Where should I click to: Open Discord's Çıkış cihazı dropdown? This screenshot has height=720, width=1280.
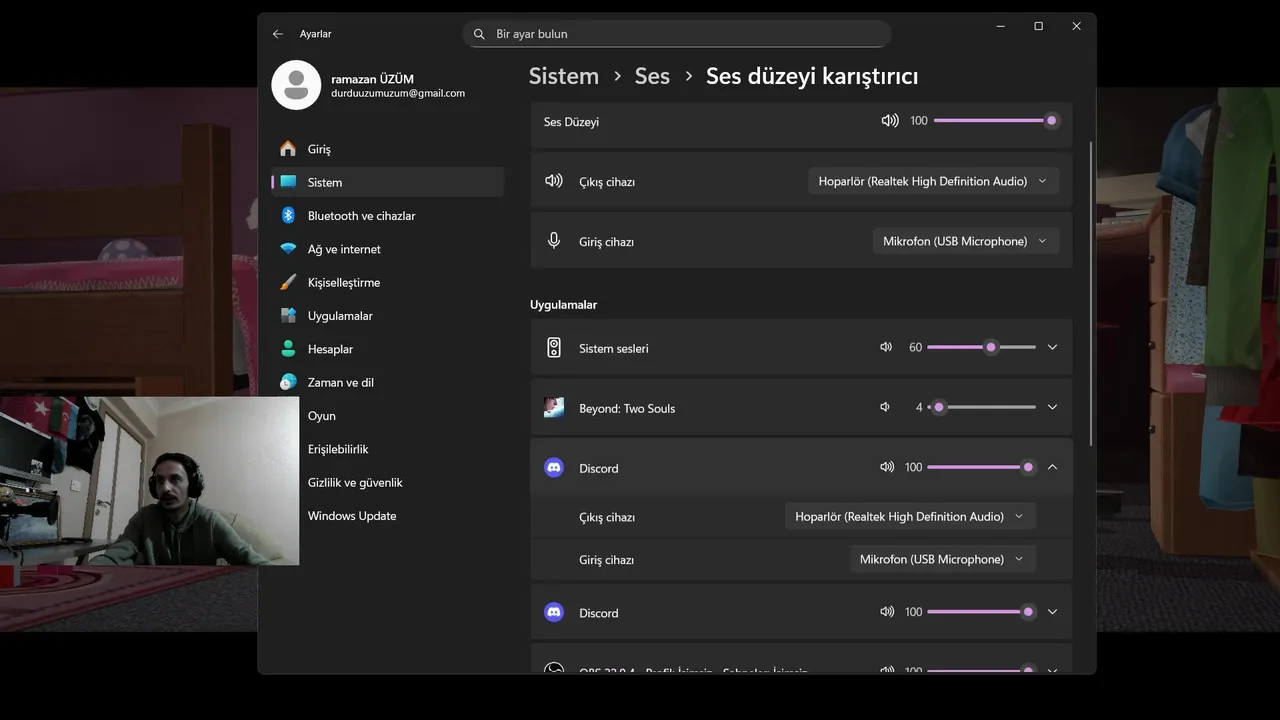[x=909, y=517]
